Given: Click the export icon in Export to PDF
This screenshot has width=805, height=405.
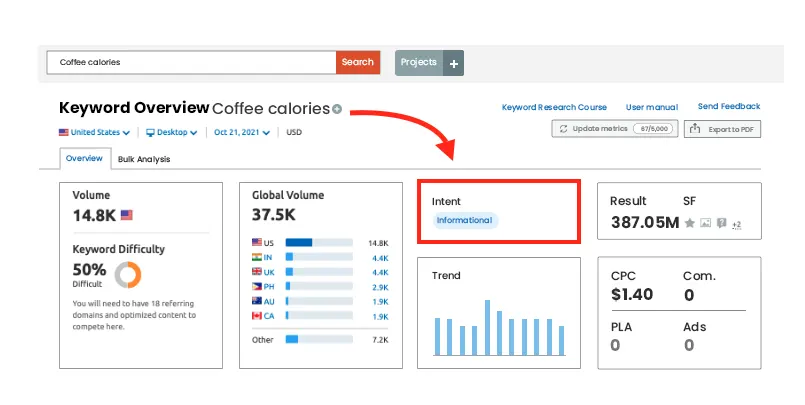Looking at the screenshot, I should point(695,128).
